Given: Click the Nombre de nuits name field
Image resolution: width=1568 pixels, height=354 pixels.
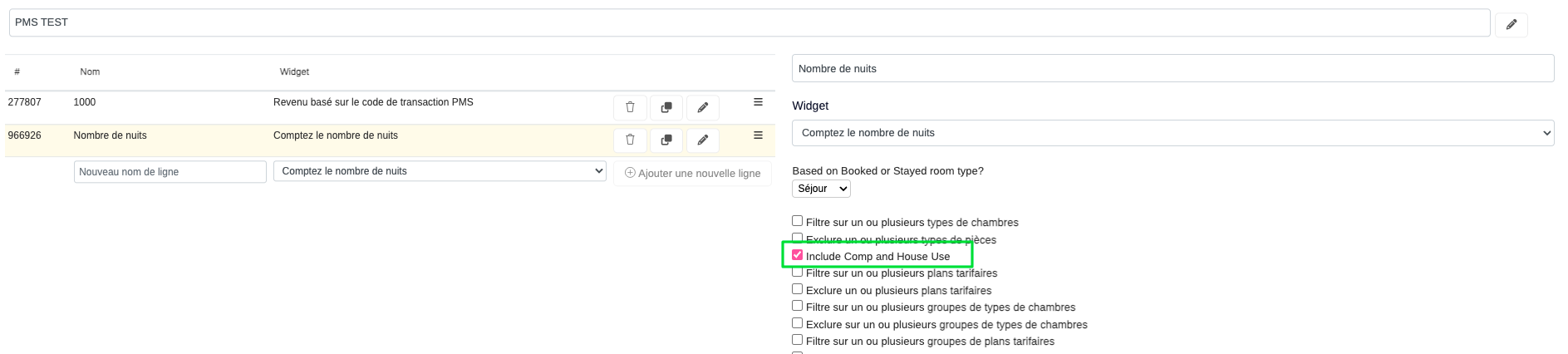Looking at the screenshot, I should coord(1172,69).
